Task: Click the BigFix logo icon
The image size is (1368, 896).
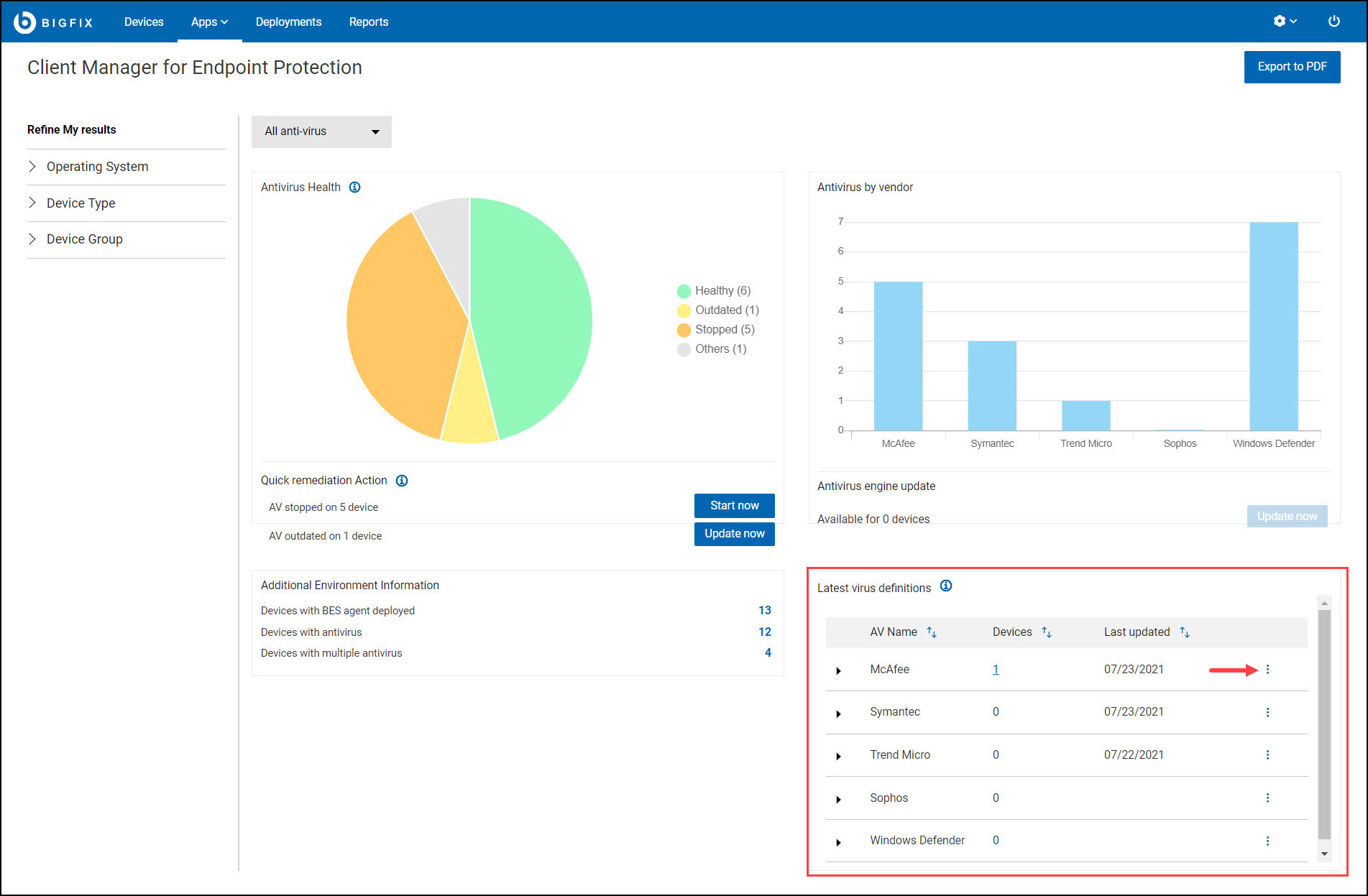Action: coord(25,22)
